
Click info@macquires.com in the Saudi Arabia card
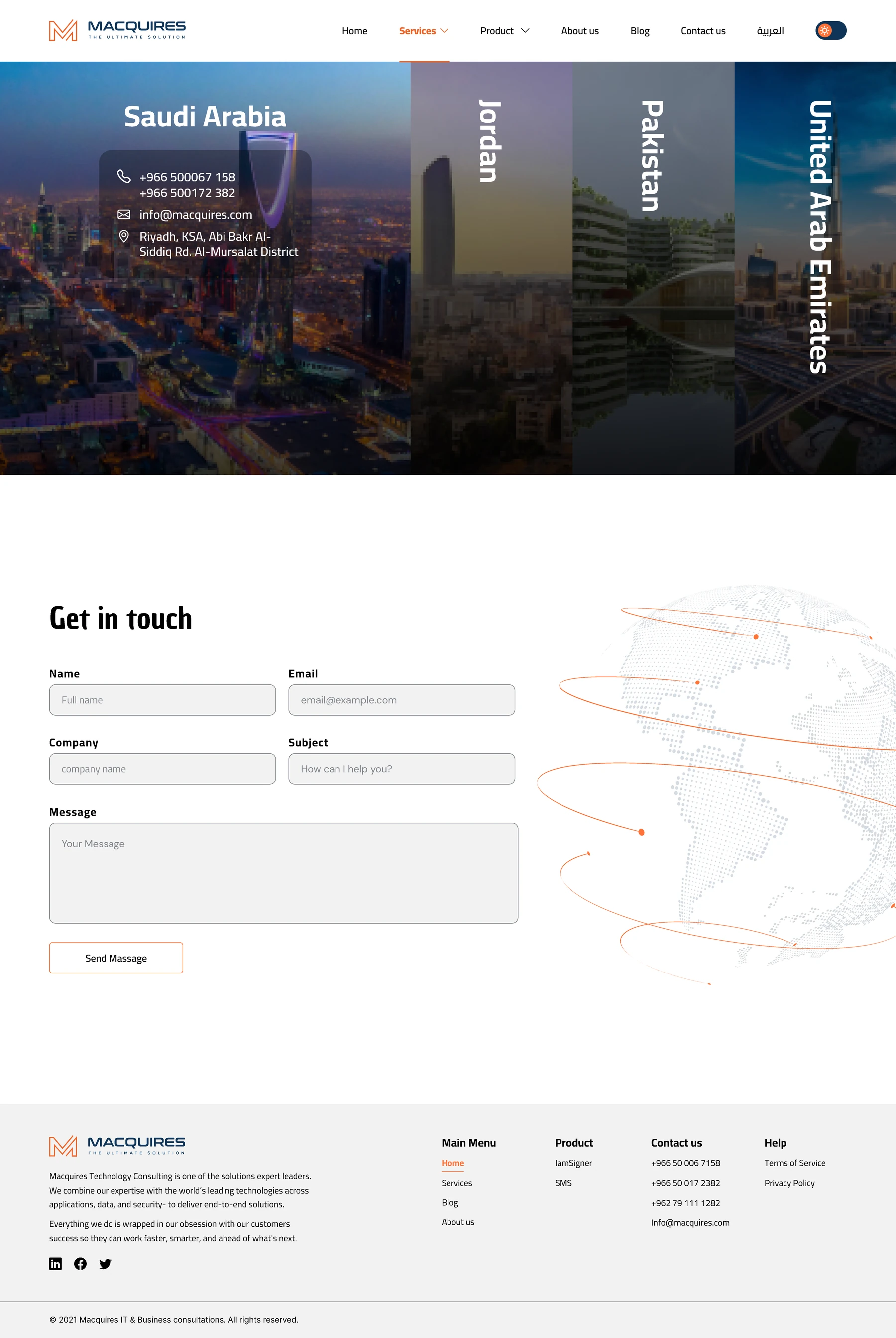tap(196, 214)
